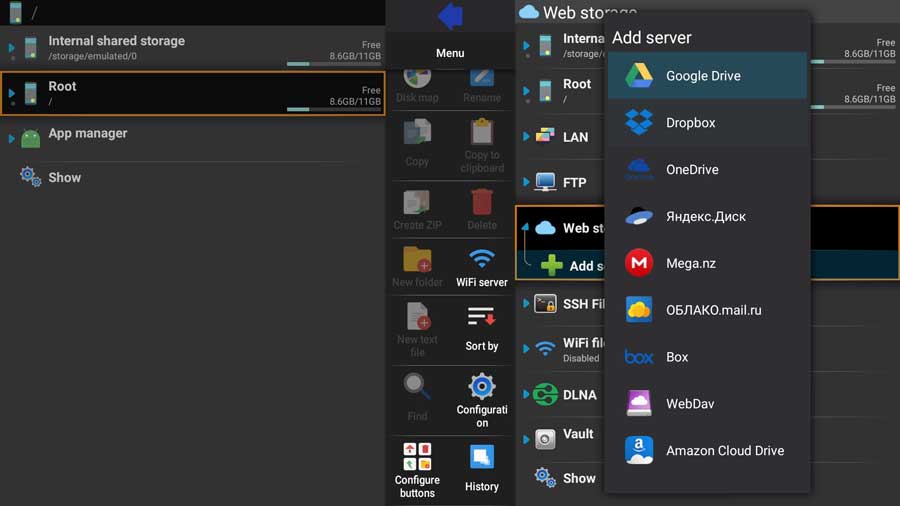Click left Internal shared storage usage bar
Screen dimensions: 900x506
click(x=333, y=64)
